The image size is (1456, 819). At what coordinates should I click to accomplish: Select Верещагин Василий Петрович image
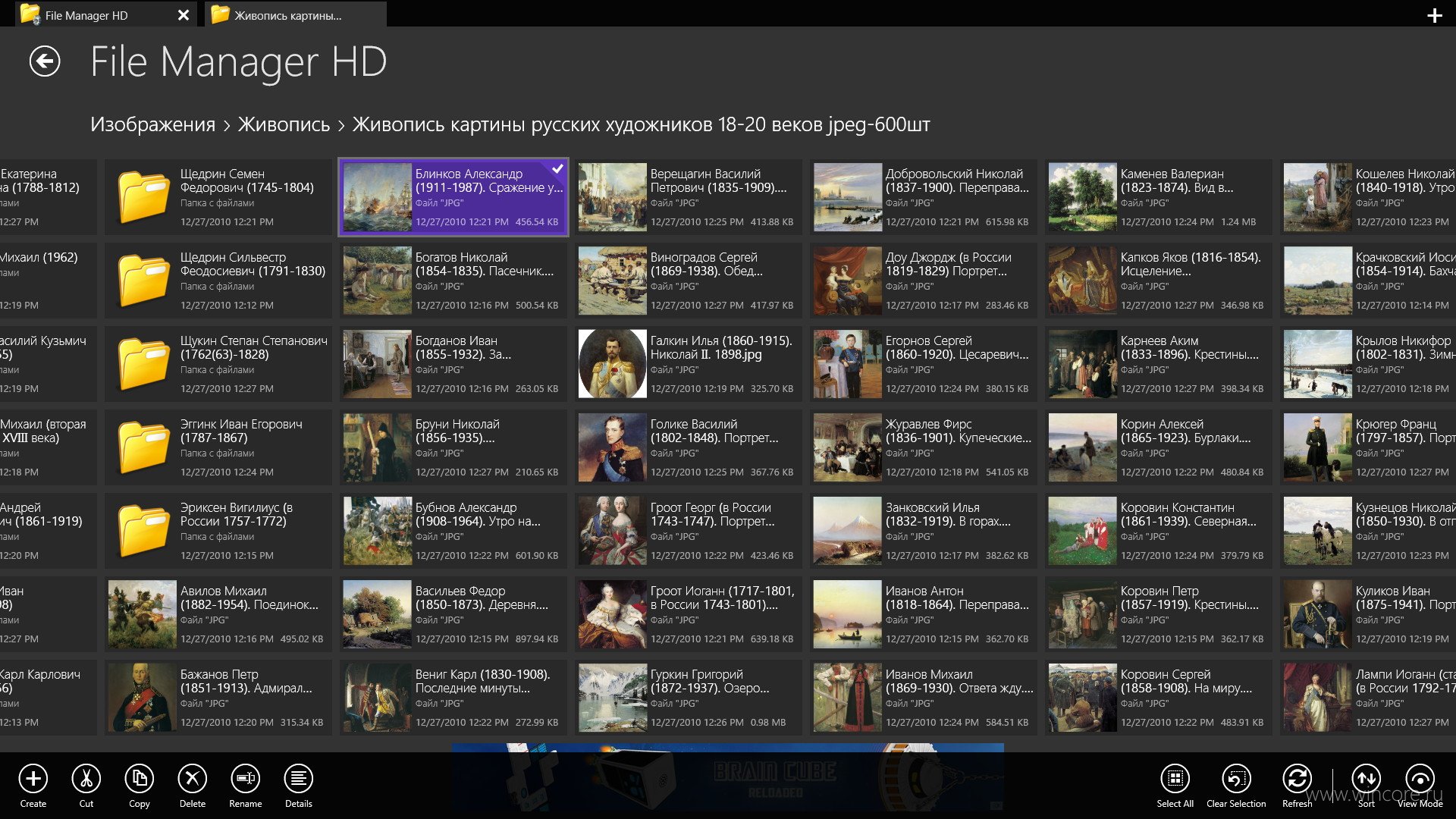689,197
